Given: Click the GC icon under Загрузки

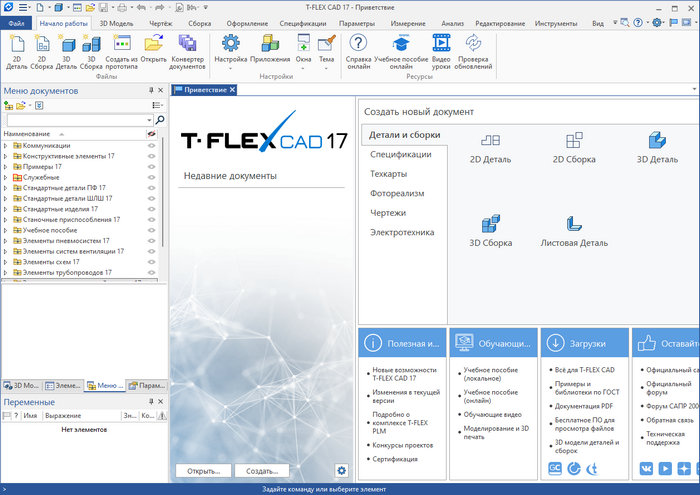Looking at the screenshot, I should click(x=554, y=468).
